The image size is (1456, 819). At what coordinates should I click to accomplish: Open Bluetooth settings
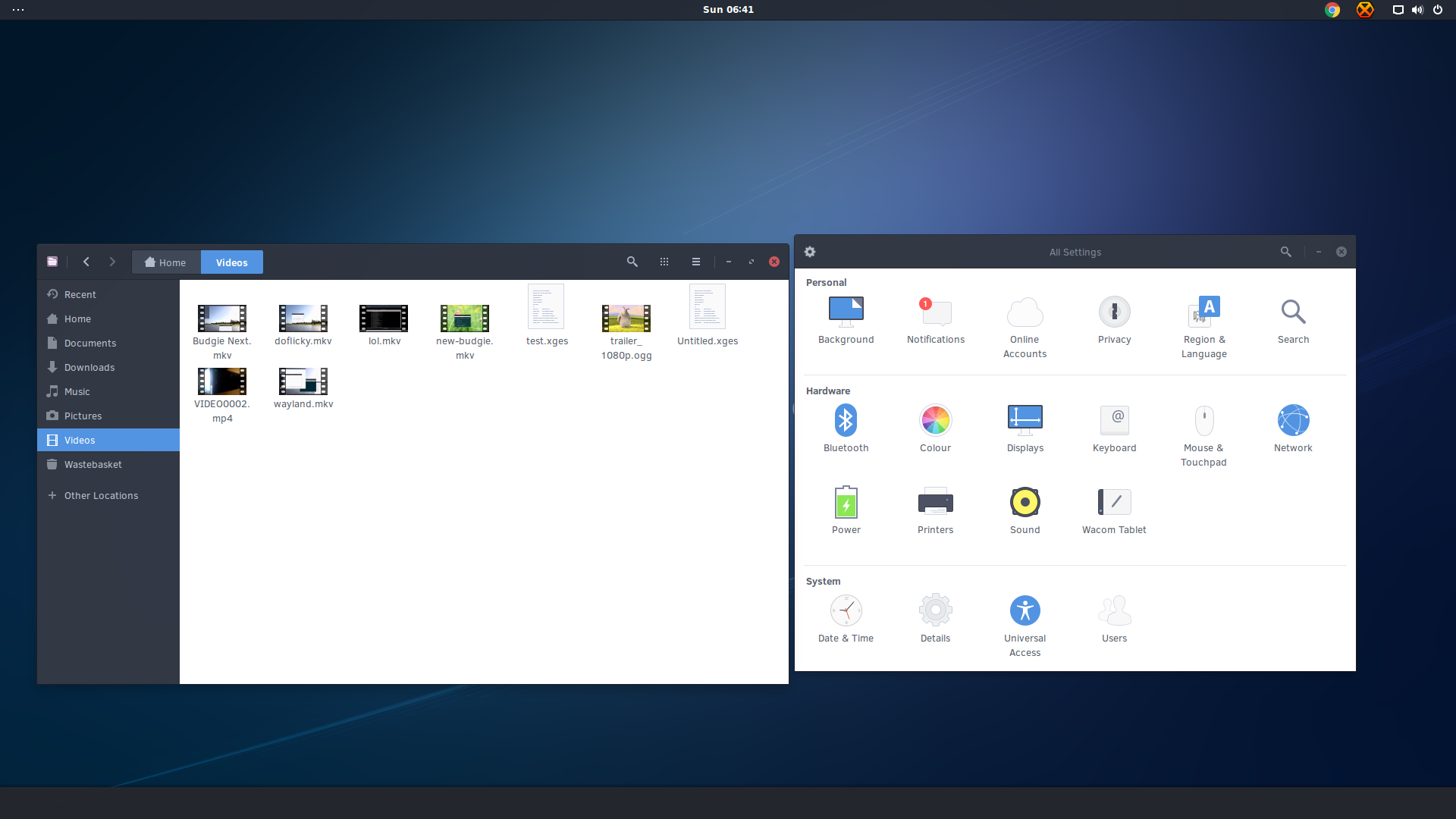point(846,429)
